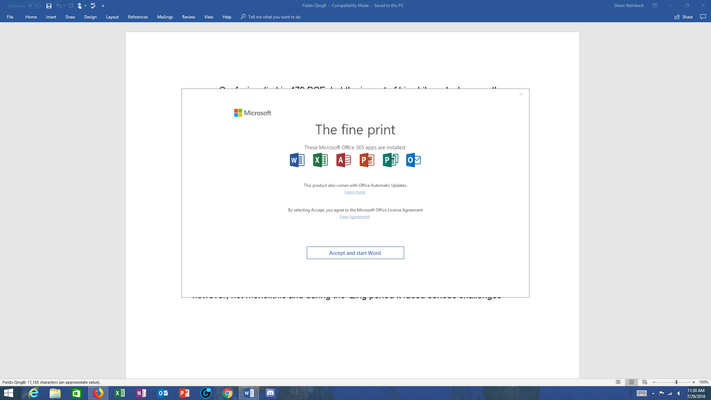This screenshot has width=711, height=400.
Task: Toggle the AutoSave switch
Action: click(x=34, y=6)
